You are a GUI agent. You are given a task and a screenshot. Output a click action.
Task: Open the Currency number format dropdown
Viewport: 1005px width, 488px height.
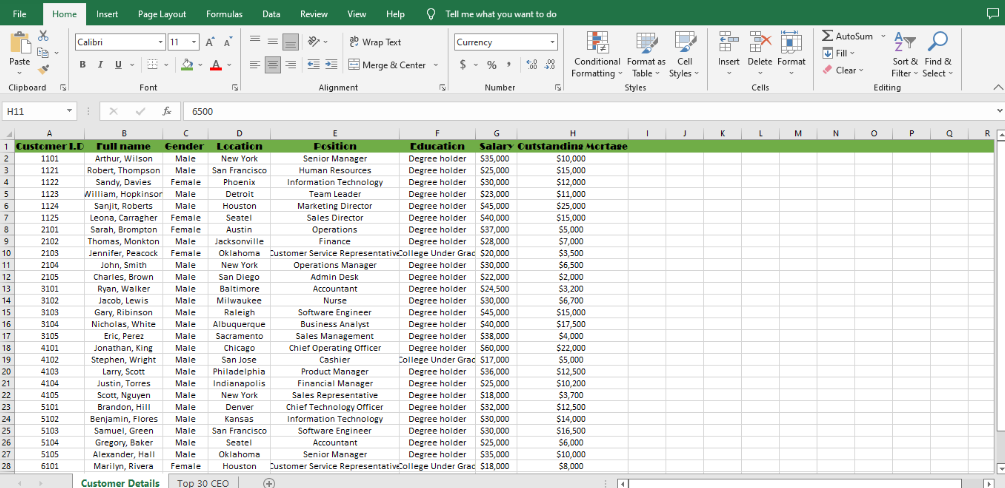(552, 42)
